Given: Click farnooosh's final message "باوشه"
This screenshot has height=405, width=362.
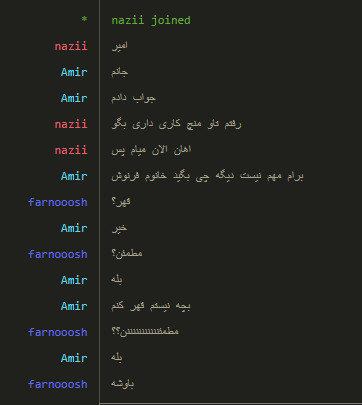Looking at the screenshot, I should coord(123,384).
